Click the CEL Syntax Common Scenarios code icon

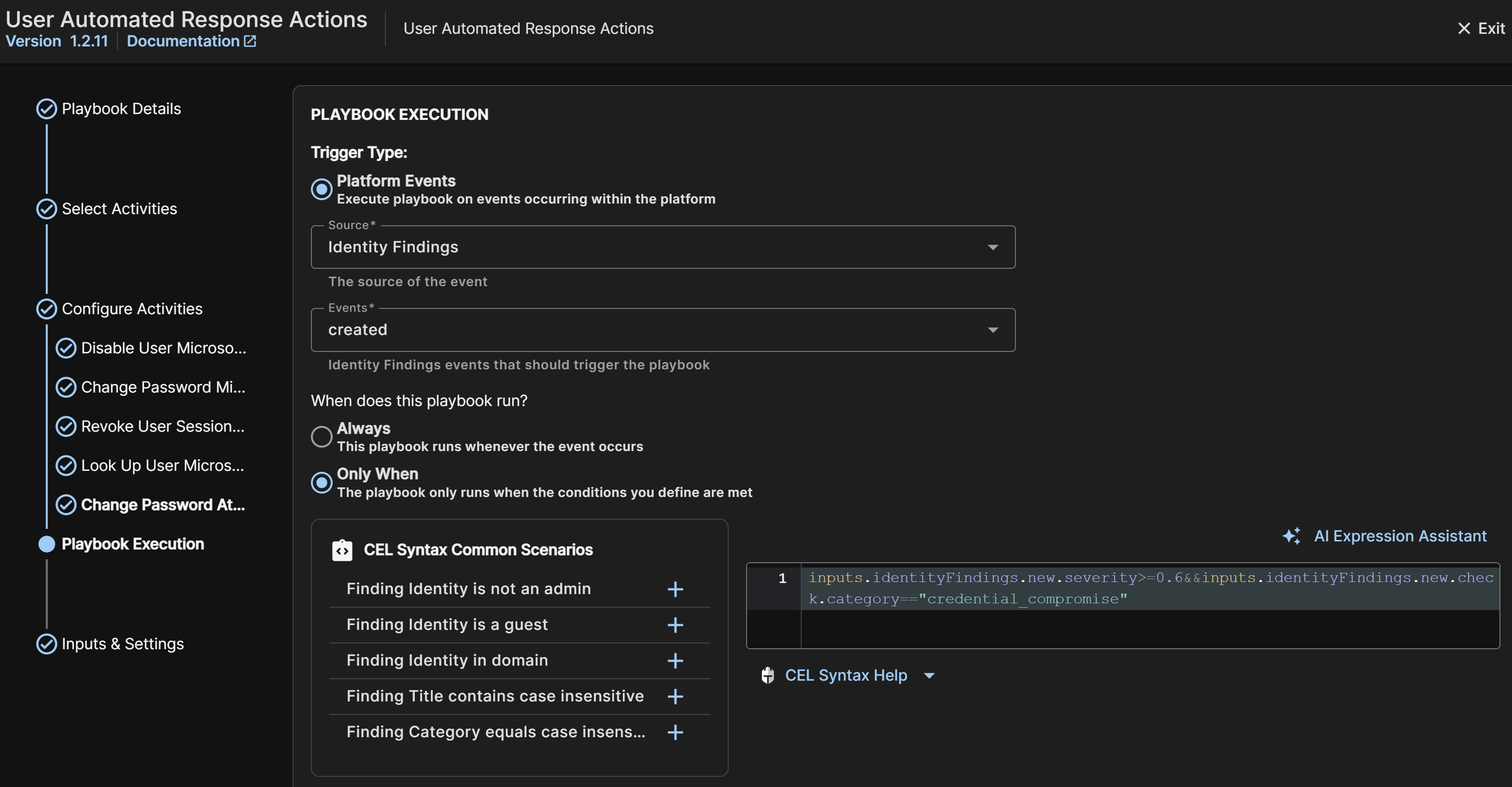pos(342,551)
